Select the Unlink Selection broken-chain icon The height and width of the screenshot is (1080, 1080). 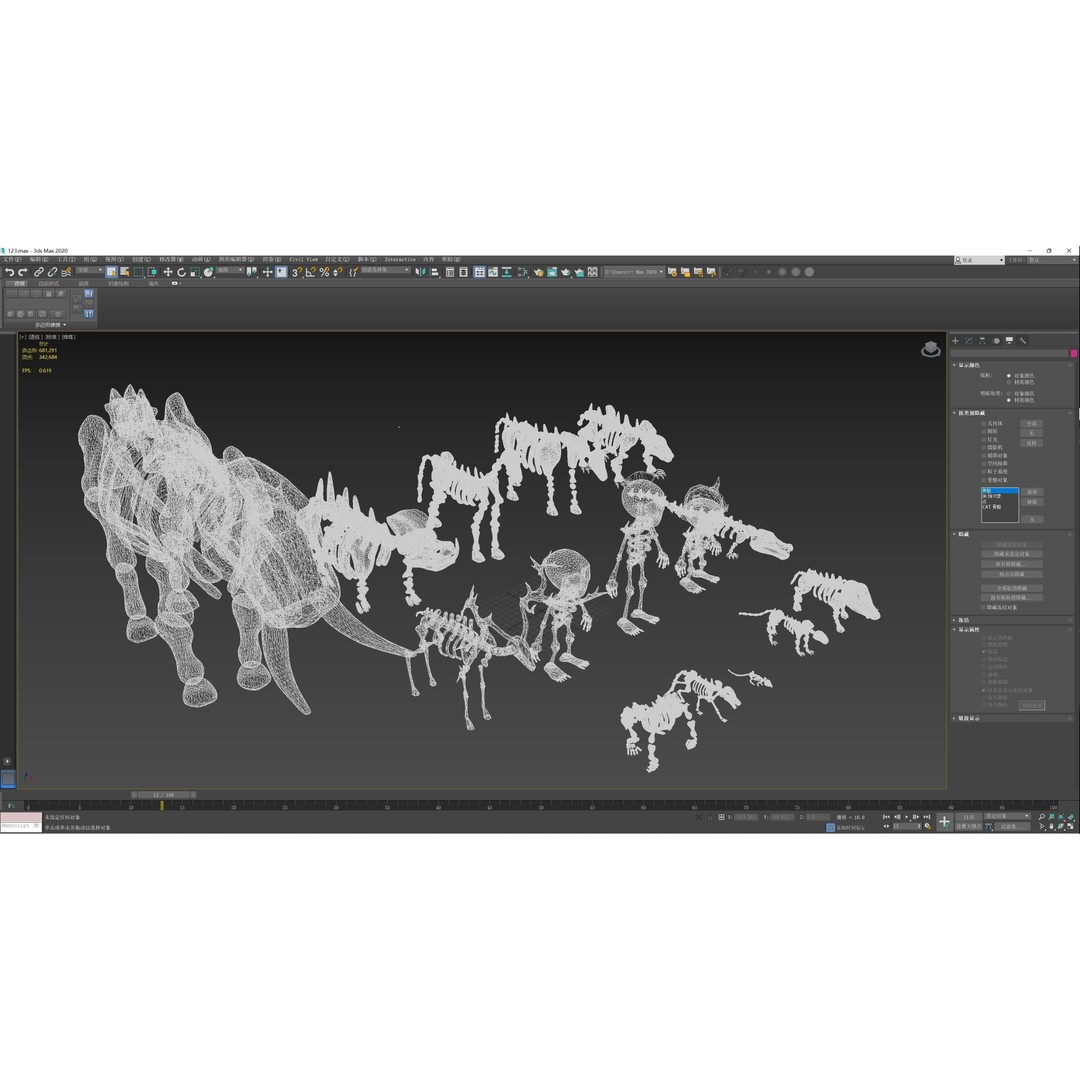(x=52, y=272)
